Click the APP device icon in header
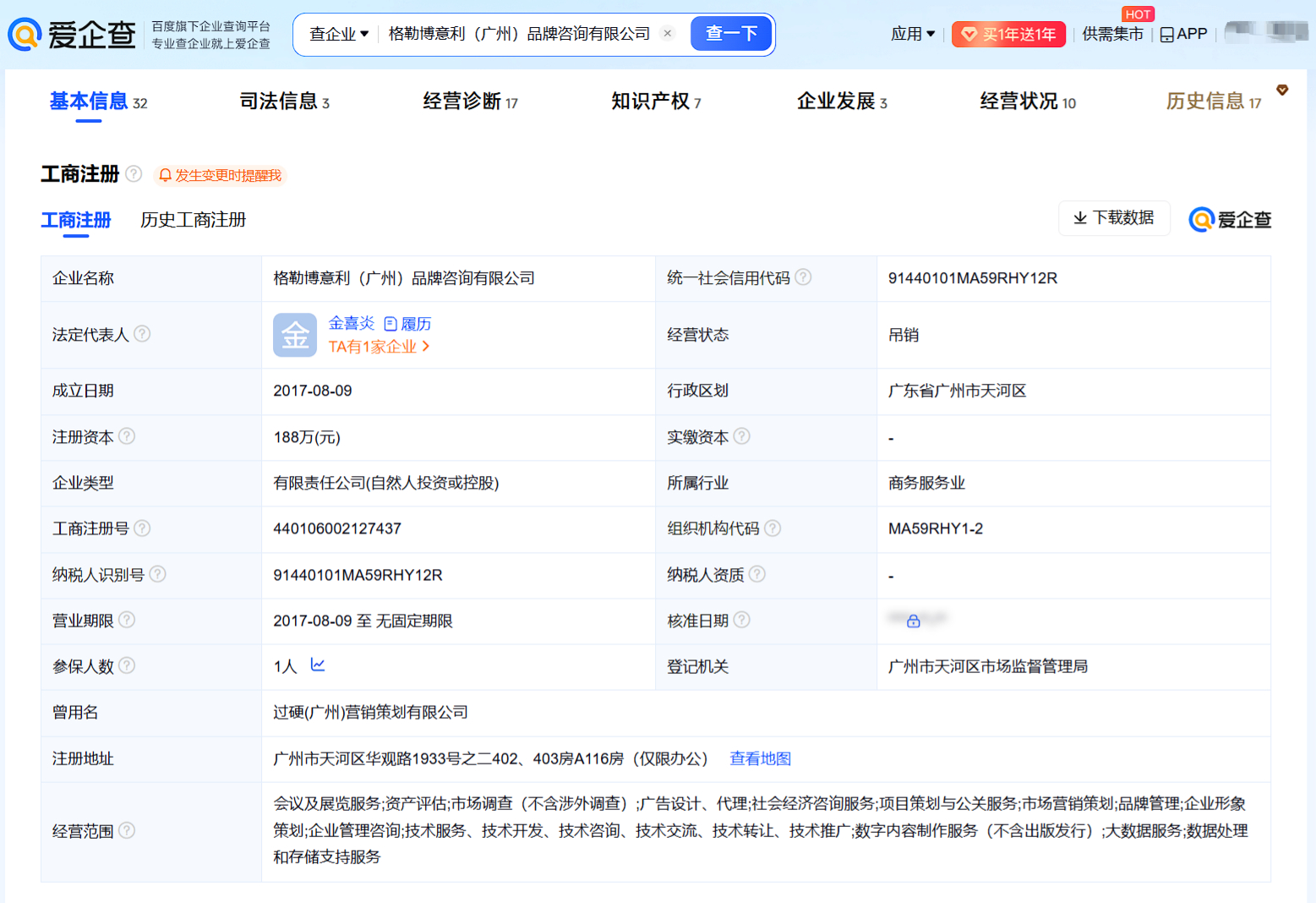The height and width of the screenshot is (903, 1316). 1167,35
